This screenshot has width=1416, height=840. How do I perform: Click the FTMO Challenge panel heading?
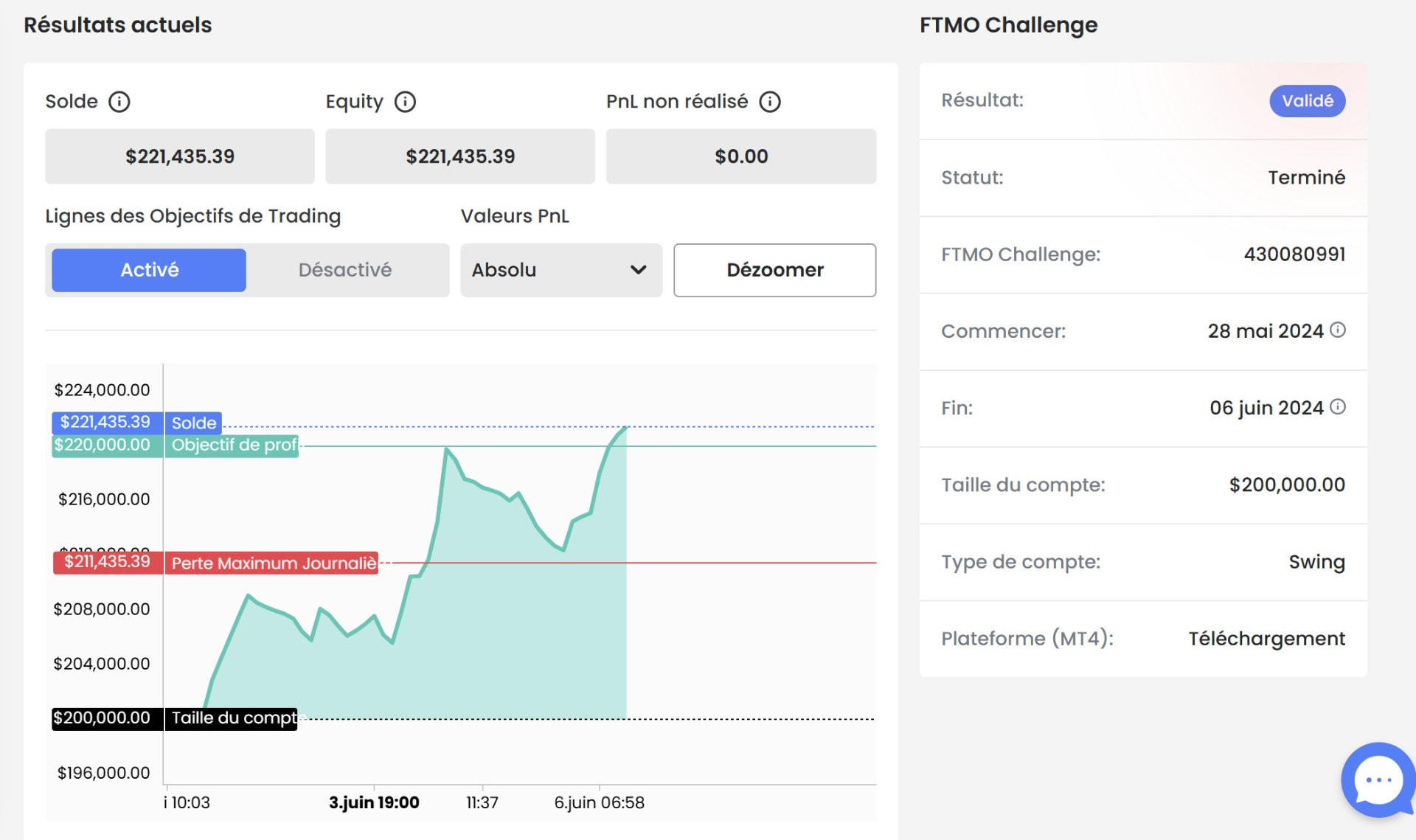click(1008, 25)
